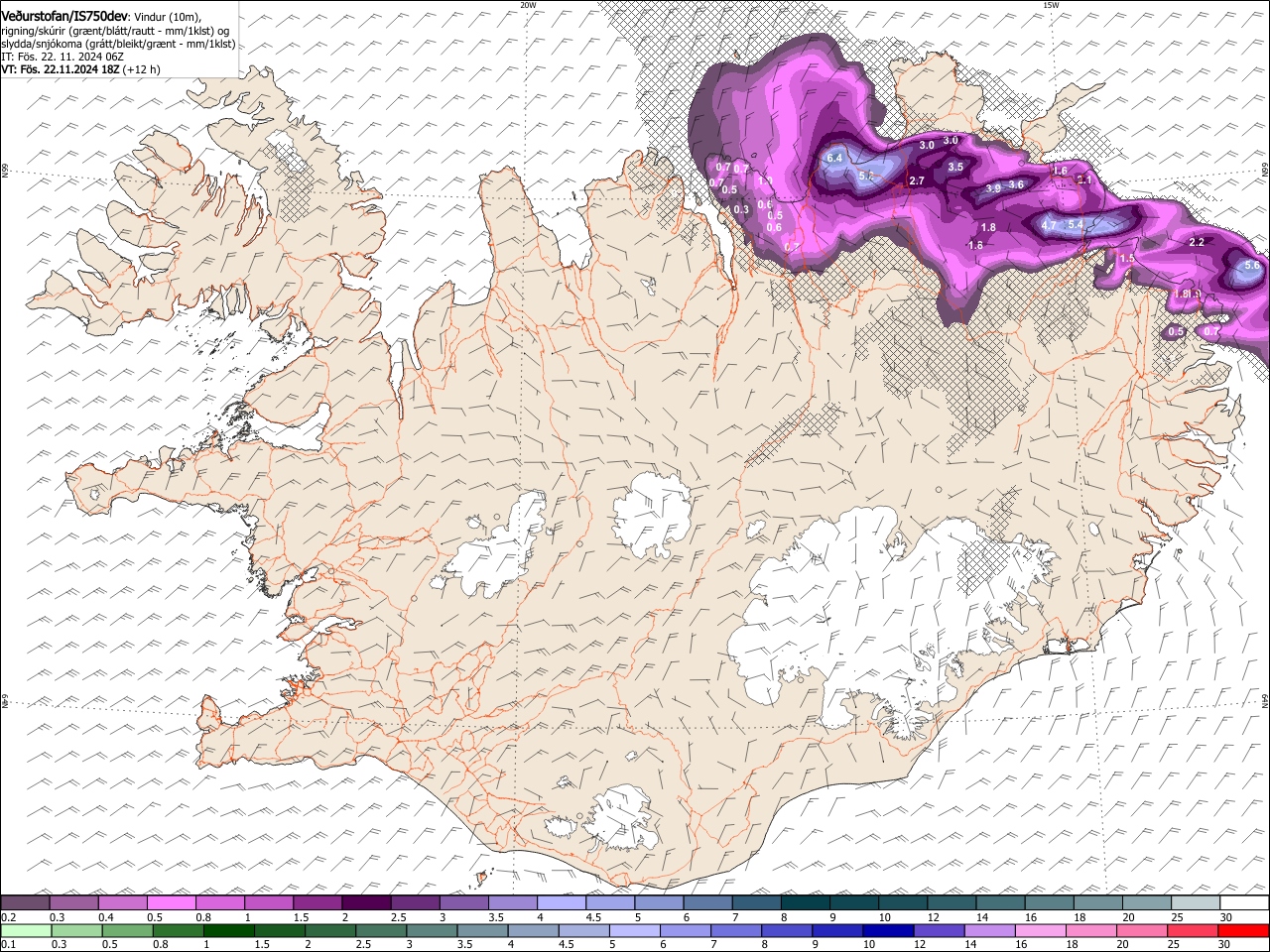
Task: Pick the light lavender 4 snow legend swatch
Action: pyautogui.click(x=561, y=903)
